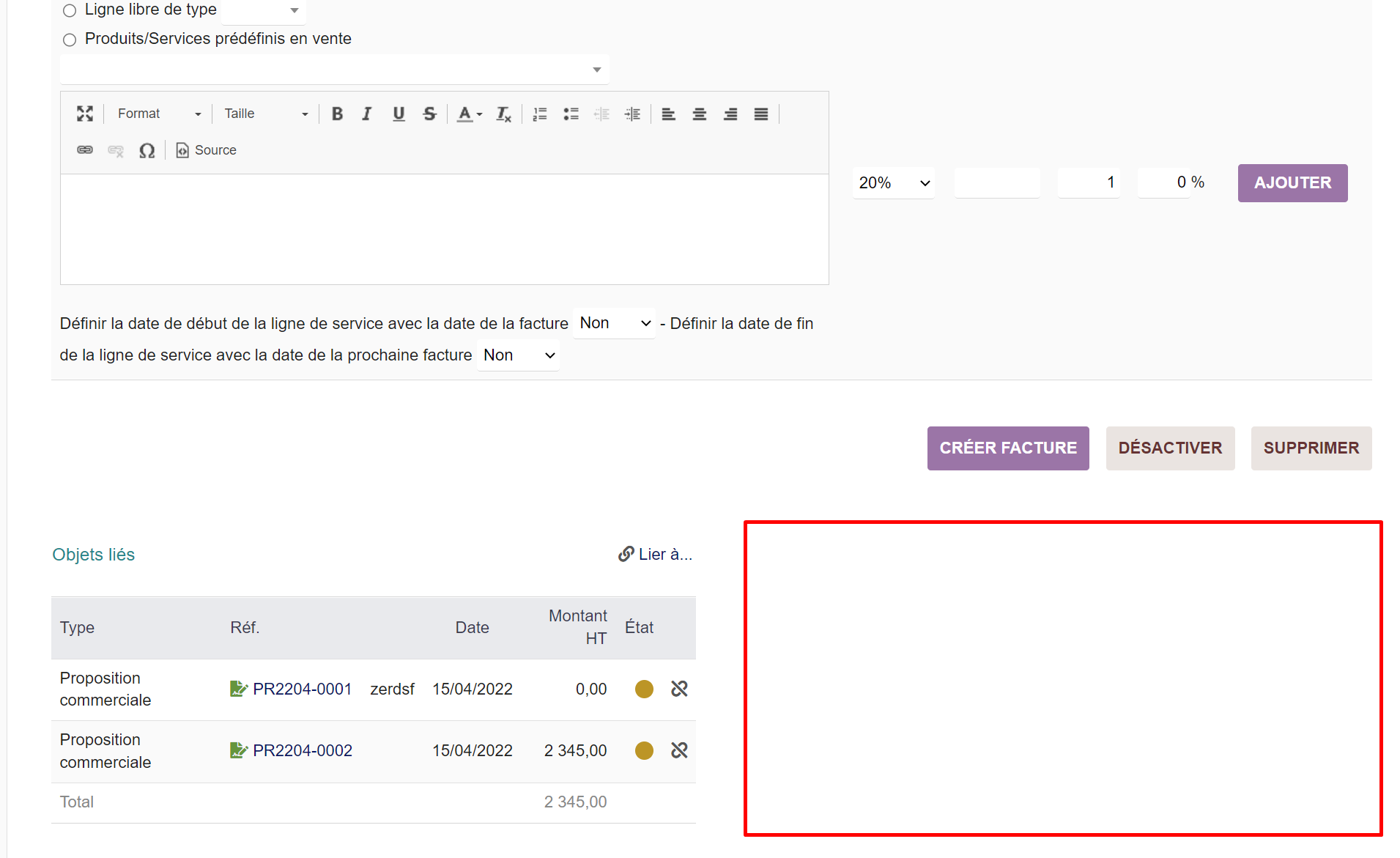
Task: Click the CRÉER FACTURE button
Action: pos(1007,448)
